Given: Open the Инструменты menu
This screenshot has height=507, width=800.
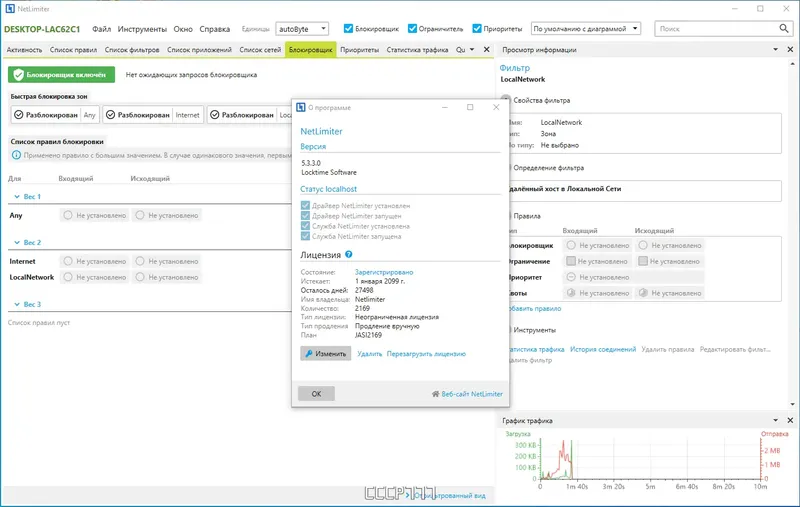Looking at the screenshot, I should point(142,29).
